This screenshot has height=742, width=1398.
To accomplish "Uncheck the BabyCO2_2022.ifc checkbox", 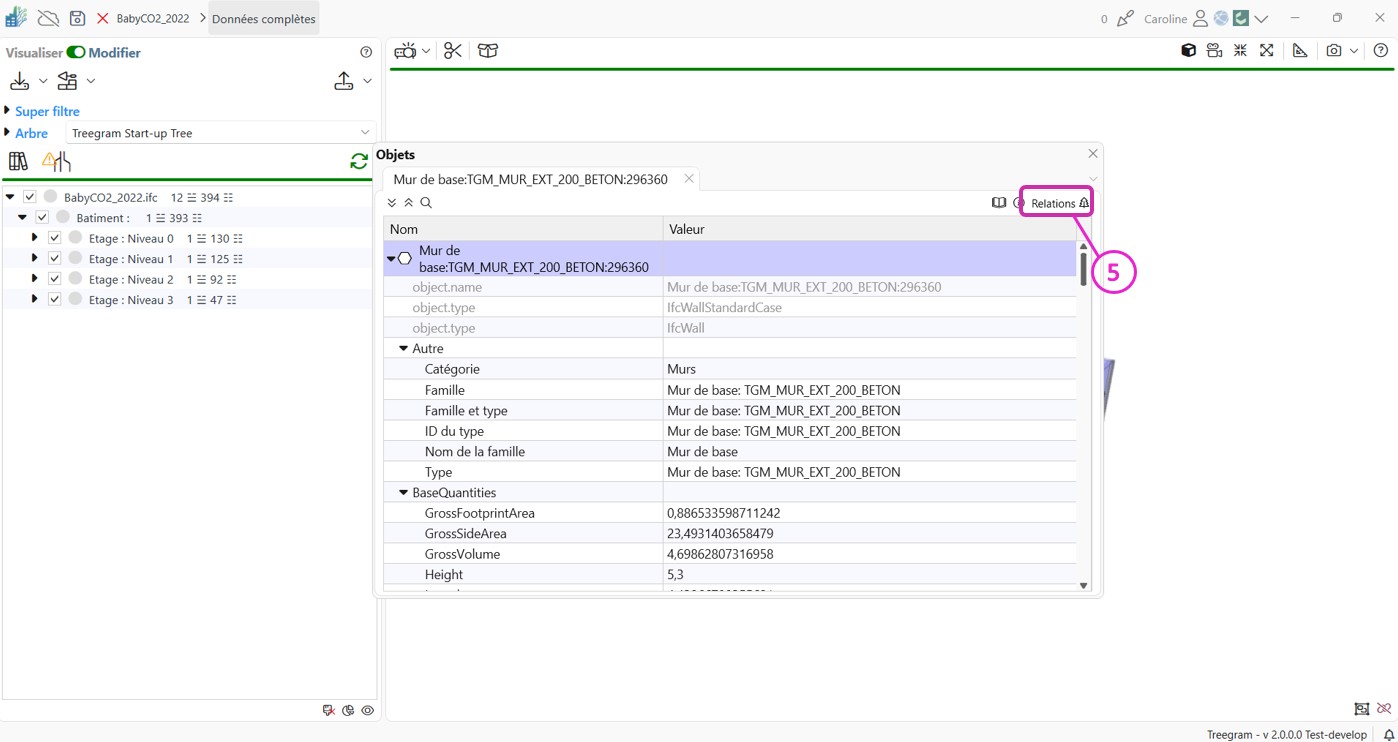I will pyautogui.click(x=30, y=197).
